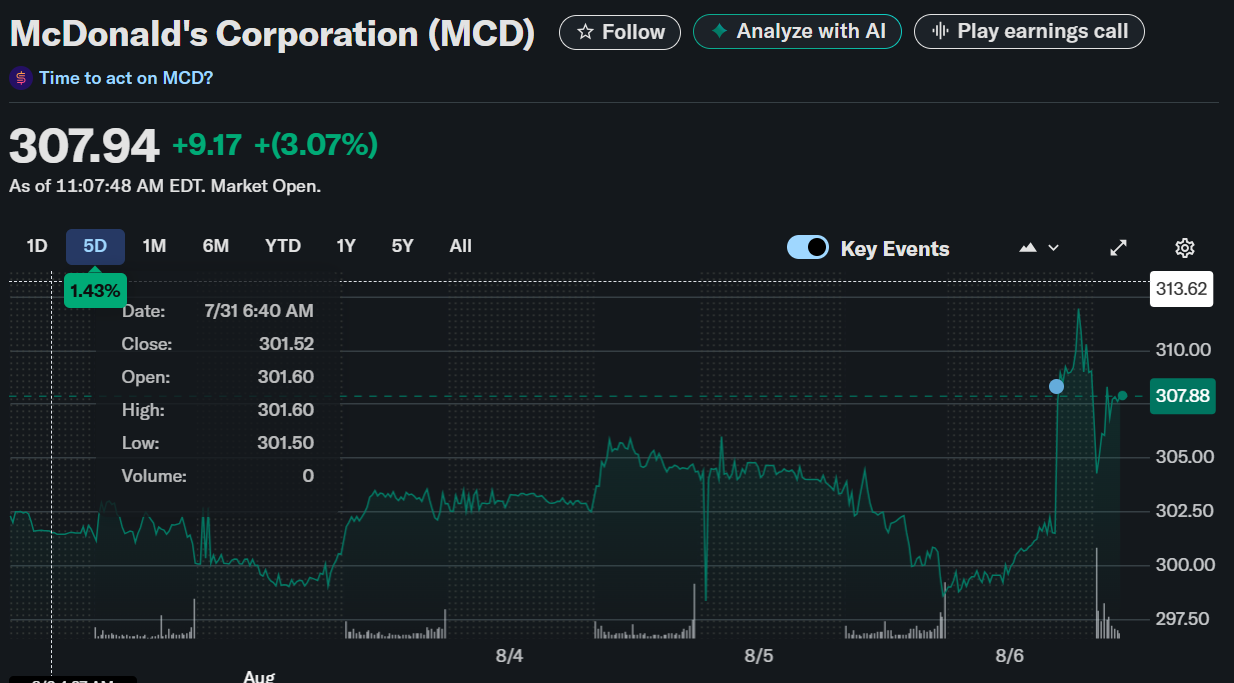
Task: Click the 8/6 date axis label
Action: (1010, 657)
